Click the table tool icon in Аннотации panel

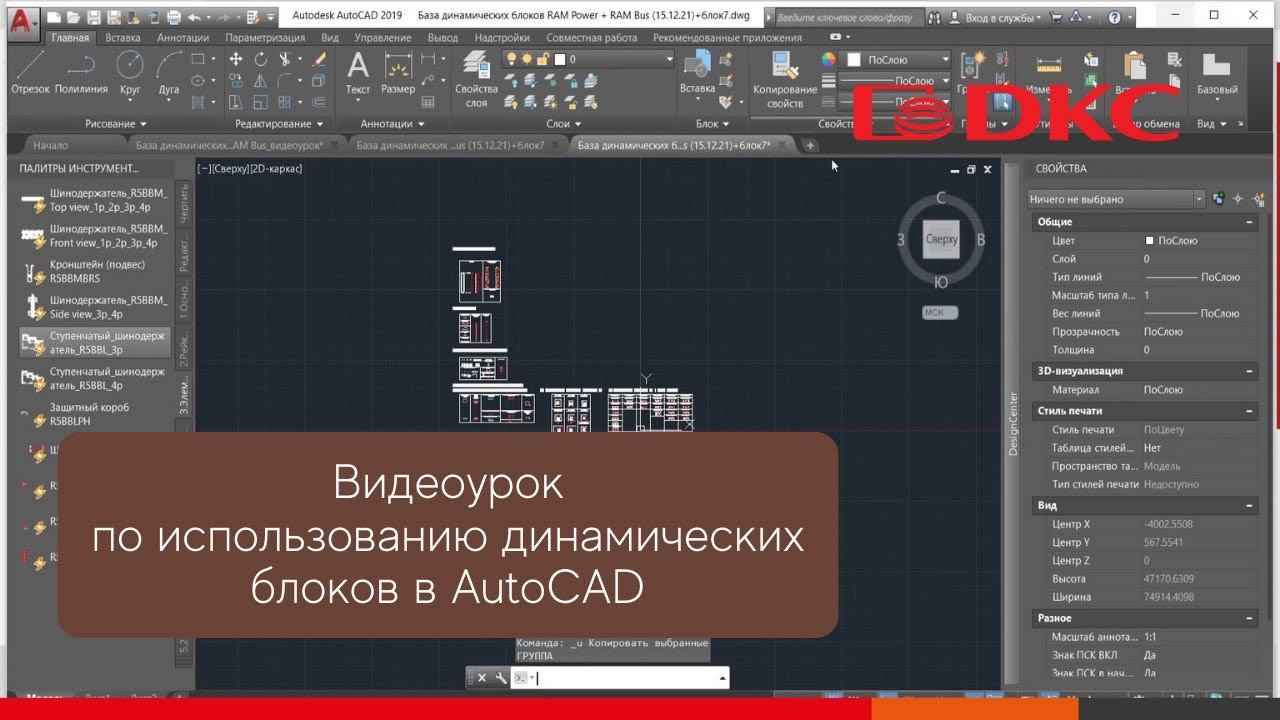[428, 102]
